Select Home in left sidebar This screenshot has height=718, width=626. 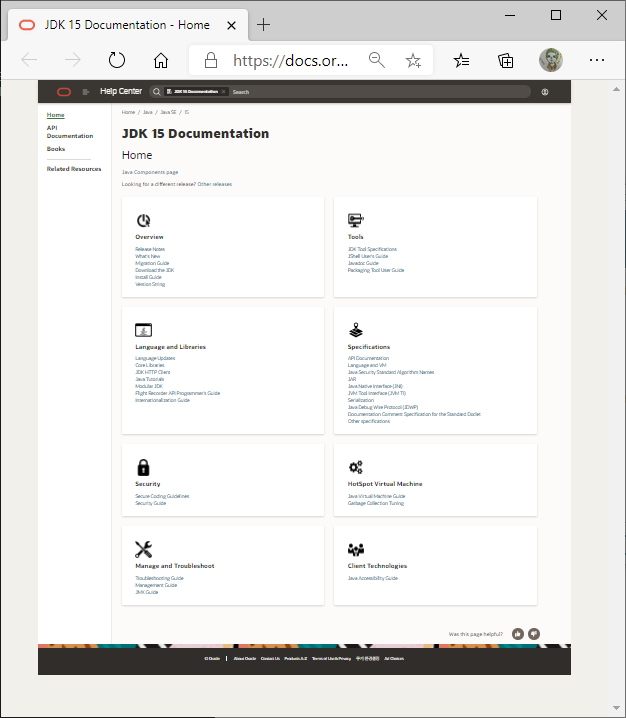click(55, 115)
